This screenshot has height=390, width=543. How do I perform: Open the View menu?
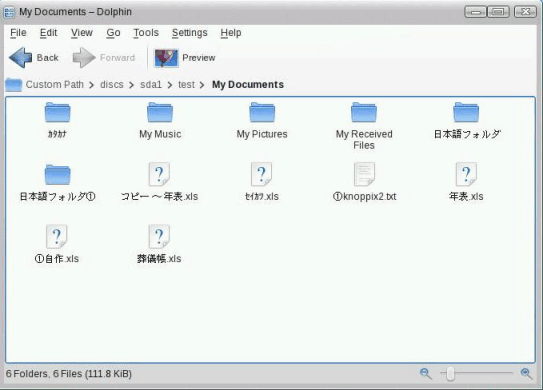click(x=82, y=33)
